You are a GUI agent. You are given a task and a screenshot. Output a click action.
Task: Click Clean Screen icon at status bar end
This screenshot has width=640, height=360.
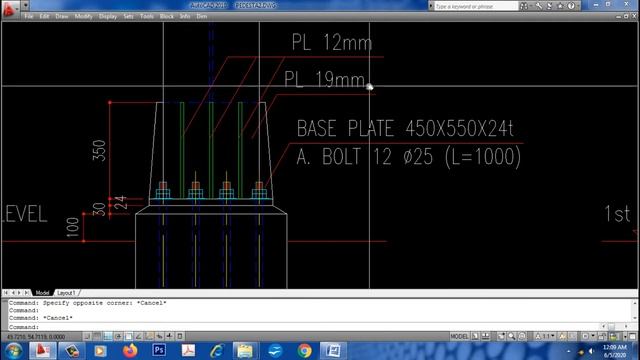tap(632, 336)
